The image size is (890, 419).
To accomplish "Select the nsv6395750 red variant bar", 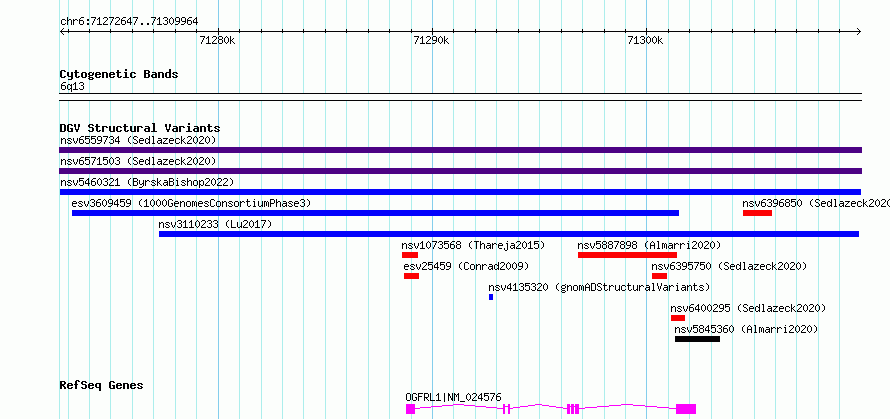I will 660,276.
